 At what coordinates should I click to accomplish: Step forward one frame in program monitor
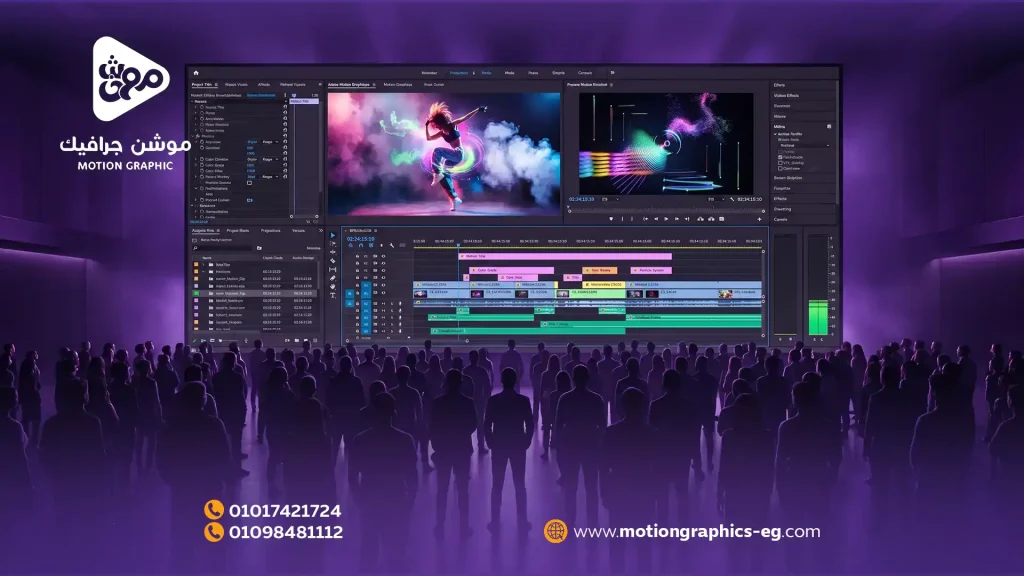tap(677, 219)
